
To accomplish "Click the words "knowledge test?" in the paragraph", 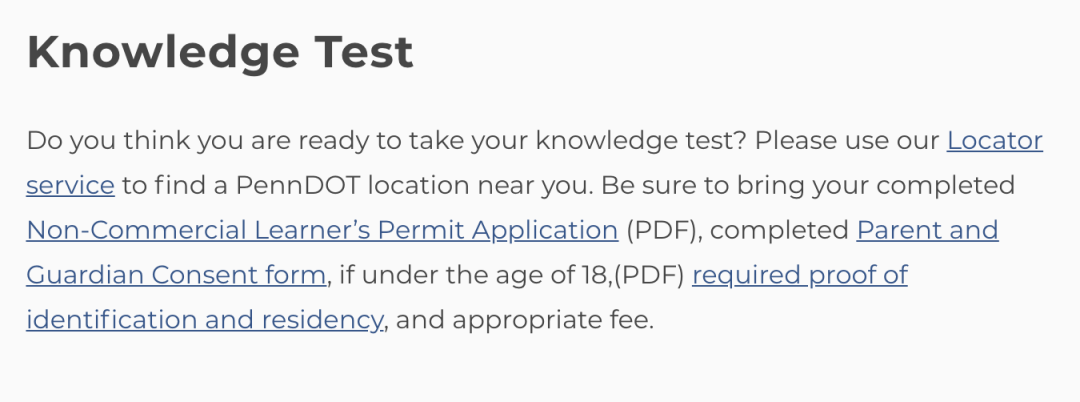I will (641, 141).
